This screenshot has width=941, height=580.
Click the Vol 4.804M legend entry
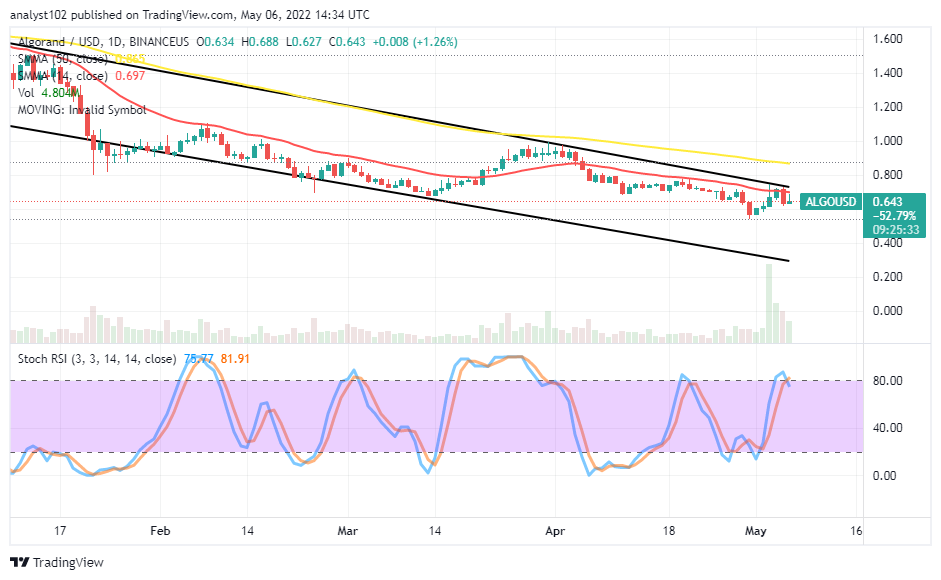(49, 93)
